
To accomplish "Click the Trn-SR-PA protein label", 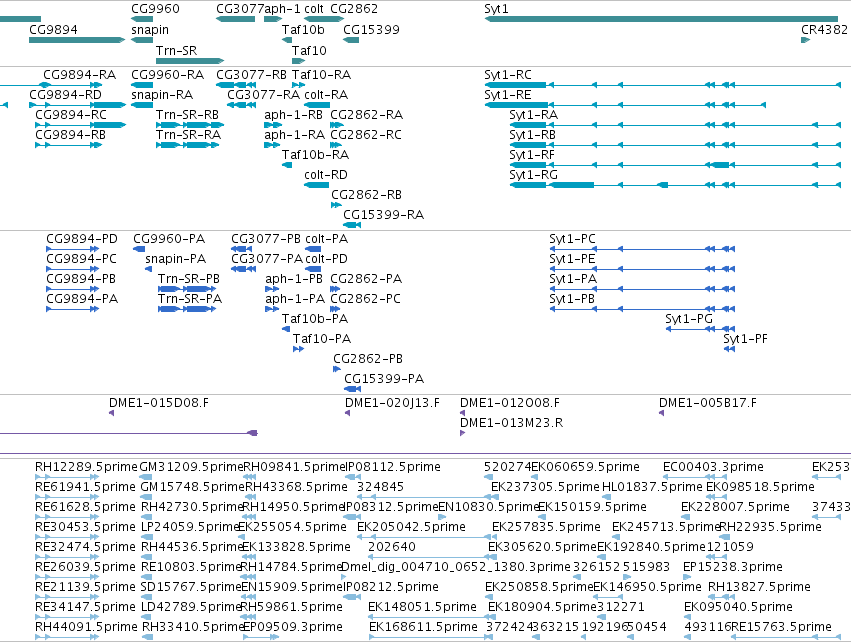I will click(x=190, y=298).
